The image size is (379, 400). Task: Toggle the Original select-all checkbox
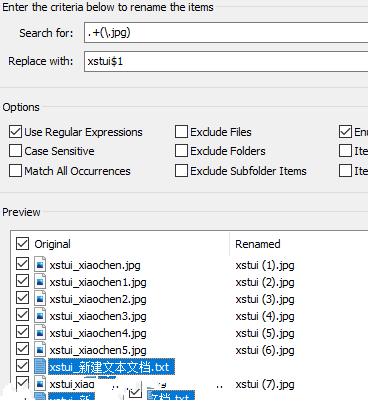click(x=22, y=244)
